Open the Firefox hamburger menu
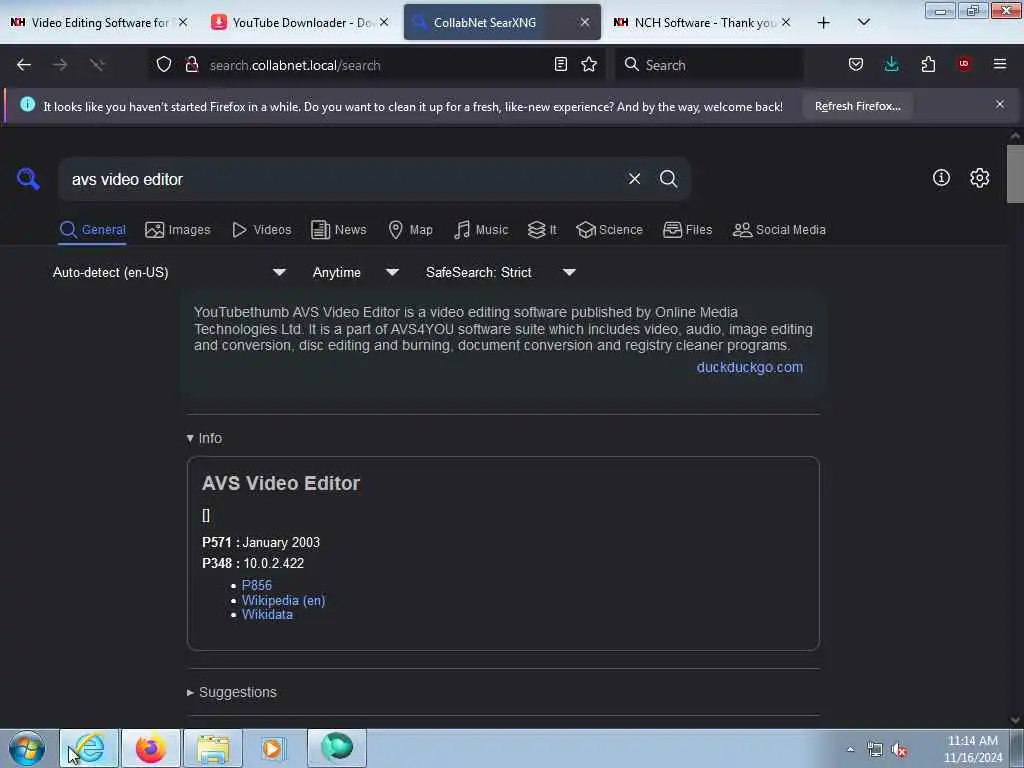The image size is (1024, 768). 1000,65
